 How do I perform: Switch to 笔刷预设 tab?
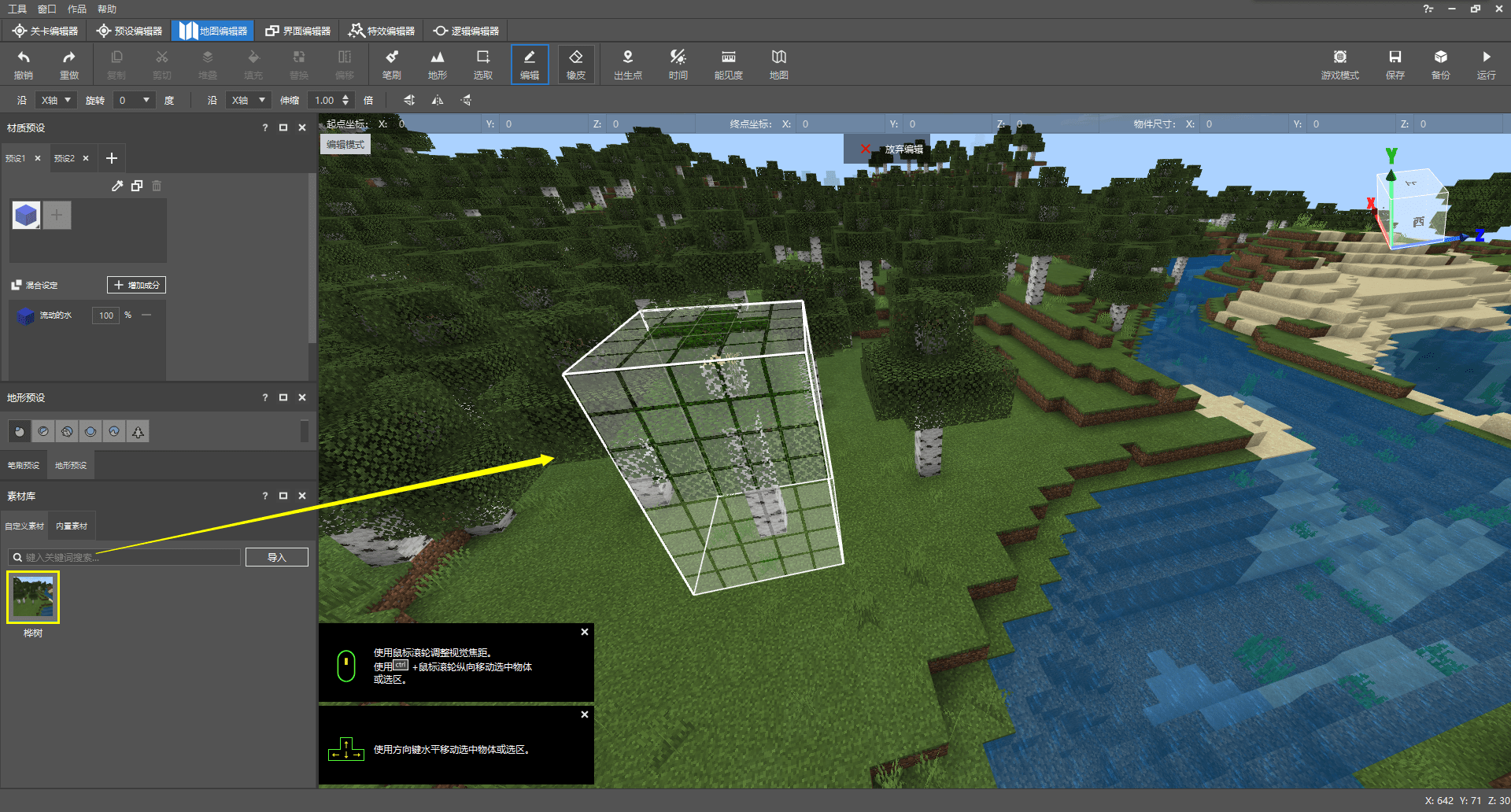pos(24,465)
